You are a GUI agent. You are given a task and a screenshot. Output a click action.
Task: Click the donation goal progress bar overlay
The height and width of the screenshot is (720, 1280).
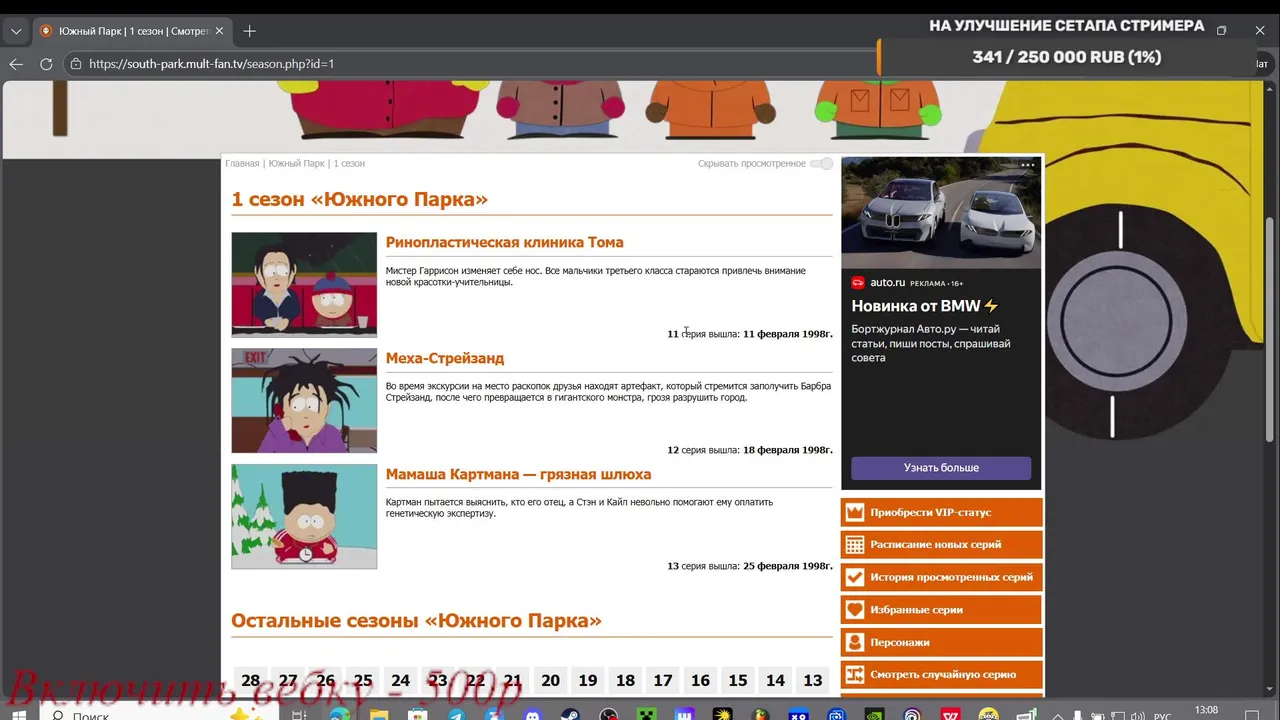pyautogui.click(x=1067, y=57)
